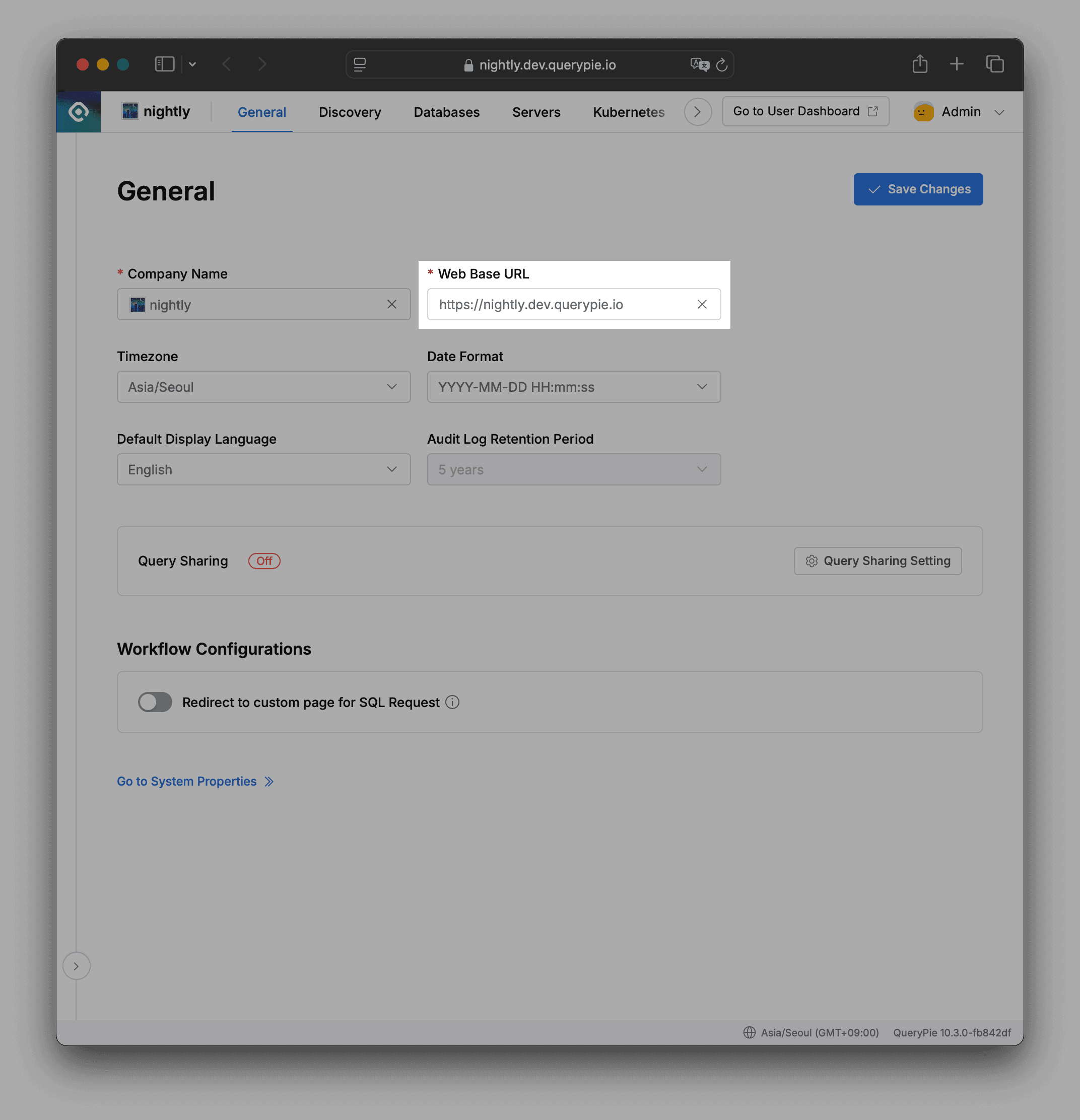This screenshot has width=1080, height=1120.
Task: Click the Admin avatar icon
Action: click(x=922, y=112)
